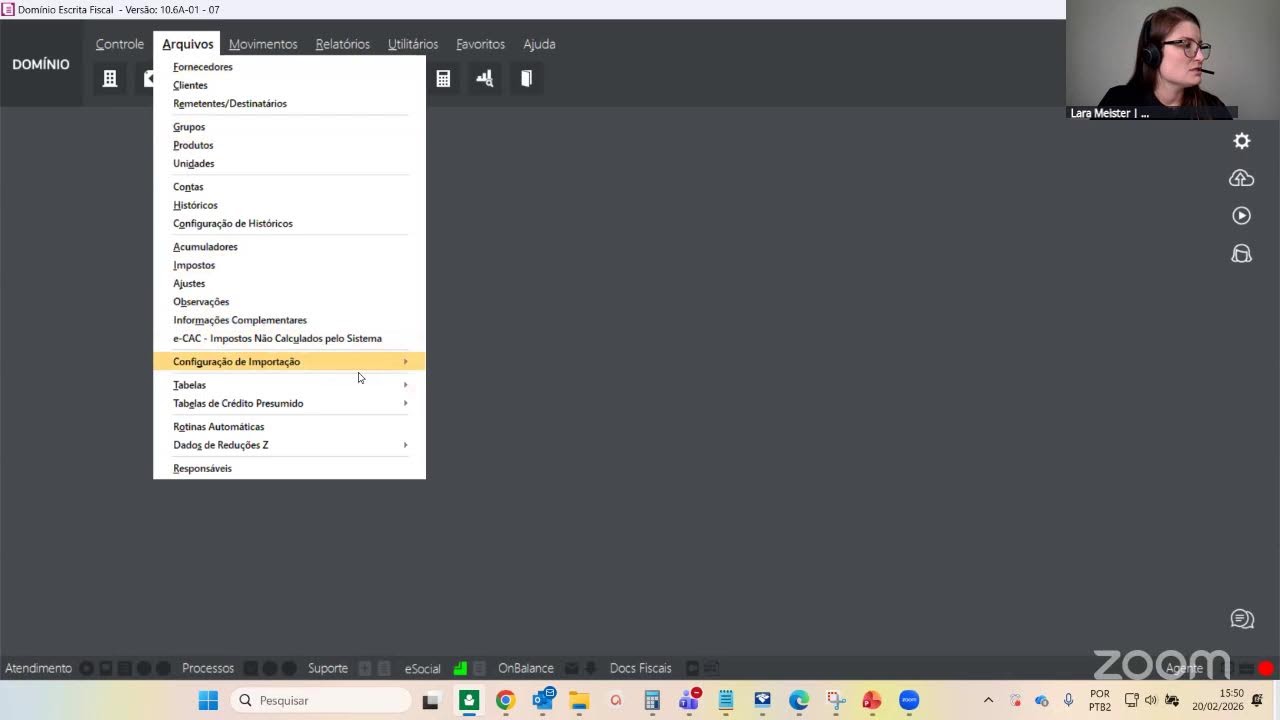
Task: Expand Dados de Reduções Z arrow
Action: 405,445
